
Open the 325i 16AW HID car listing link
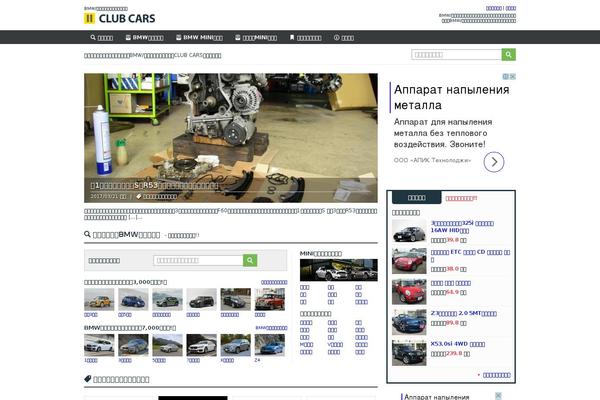coord(462,227)
